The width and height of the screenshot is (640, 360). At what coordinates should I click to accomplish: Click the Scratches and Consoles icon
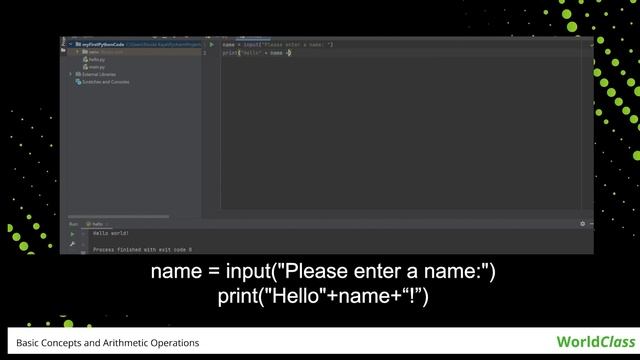click(78, 82)
